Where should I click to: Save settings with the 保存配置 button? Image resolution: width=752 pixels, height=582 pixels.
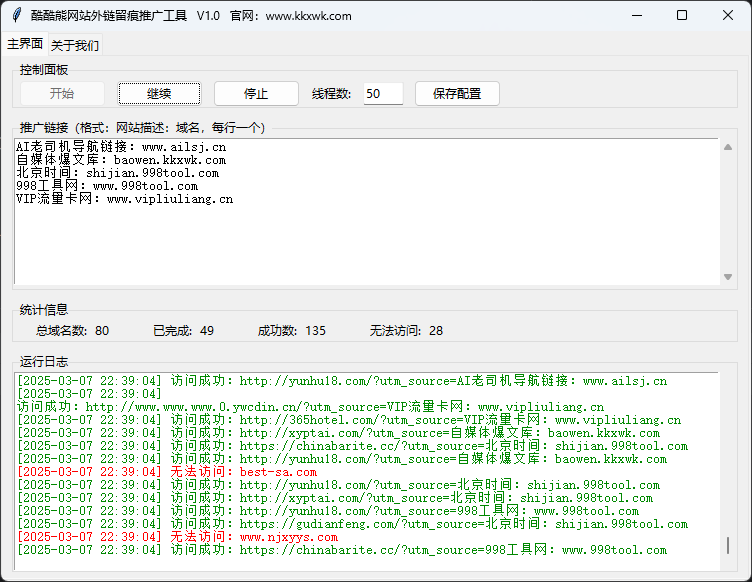[457, 93]
